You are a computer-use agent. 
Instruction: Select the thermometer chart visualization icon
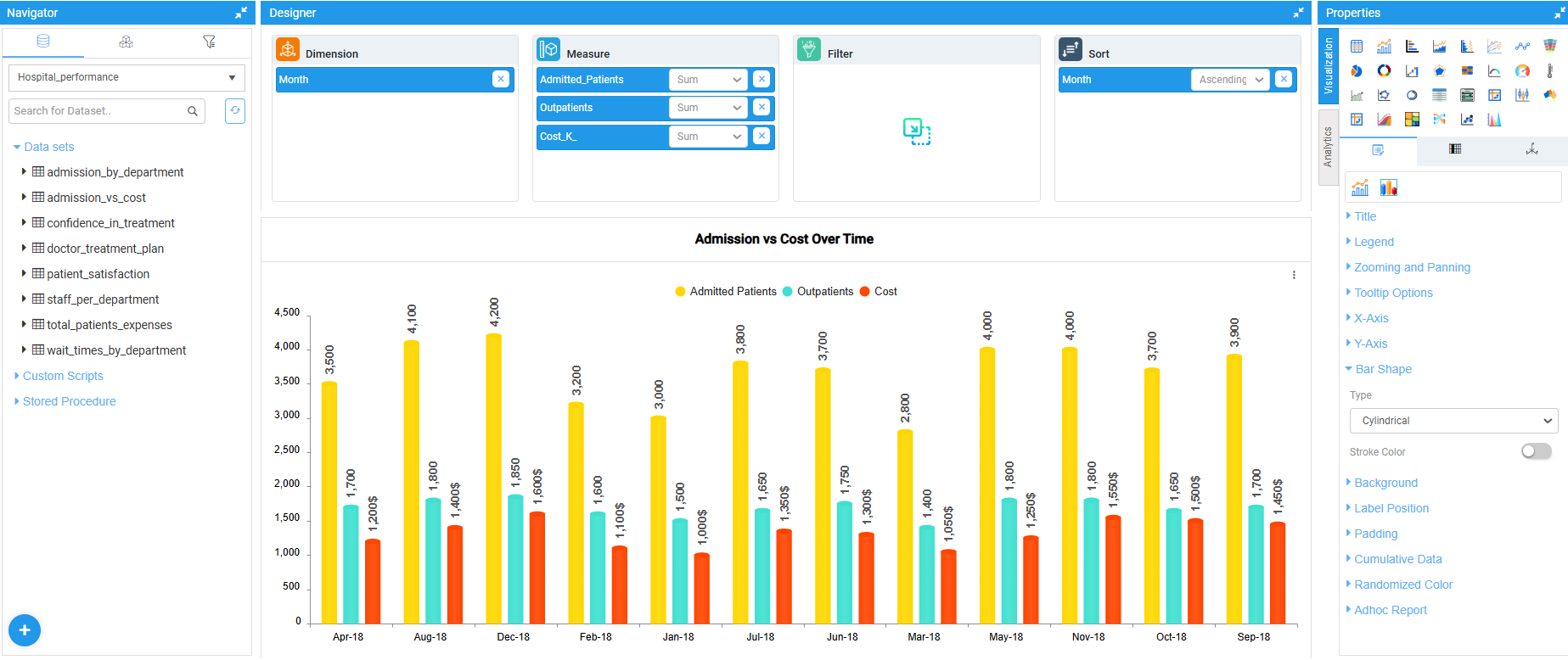tap(1549, 71)
